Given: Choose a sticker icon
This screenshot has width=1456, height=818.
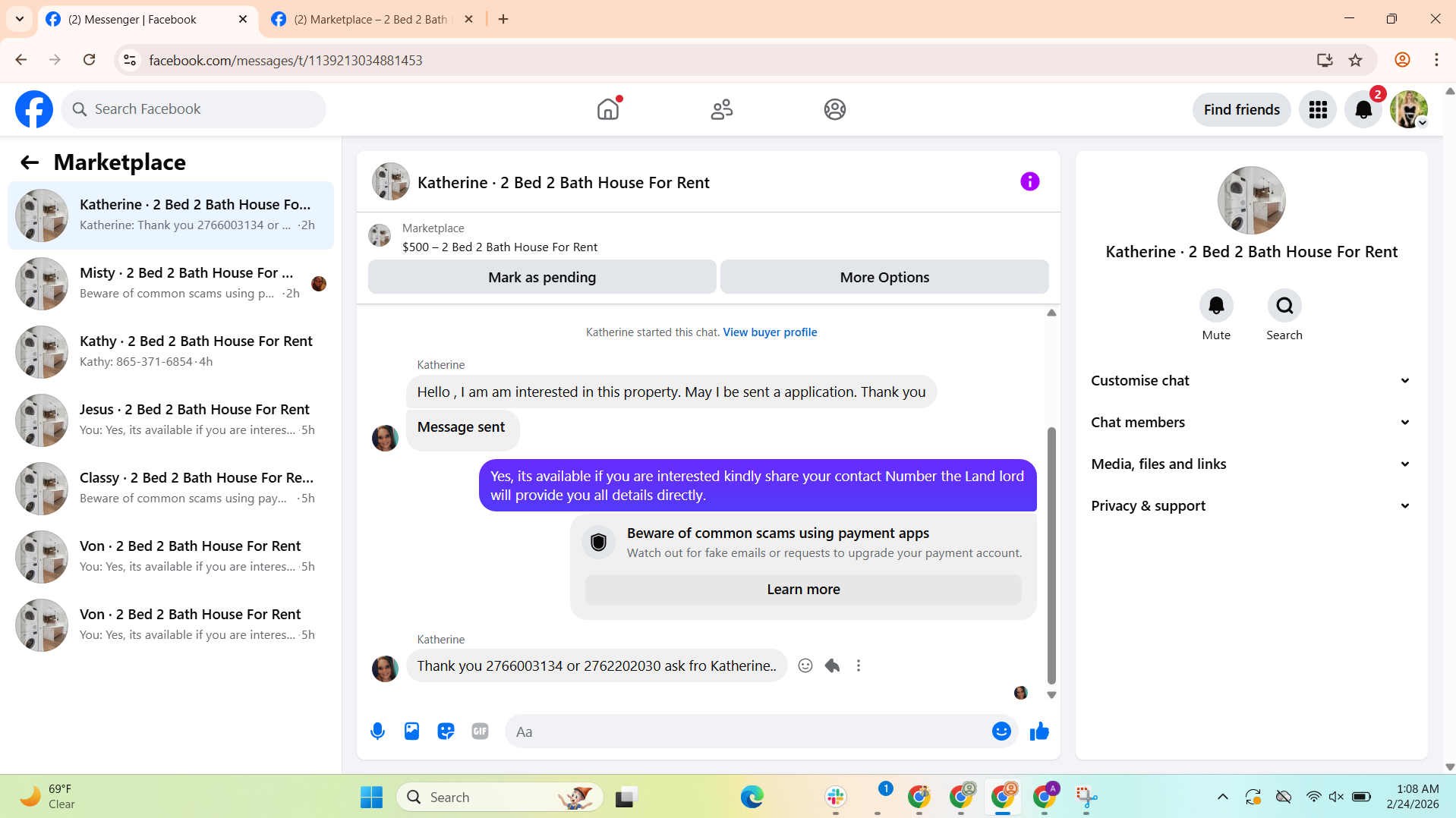Looking at the screenshot, I should (x=446, y=731).
